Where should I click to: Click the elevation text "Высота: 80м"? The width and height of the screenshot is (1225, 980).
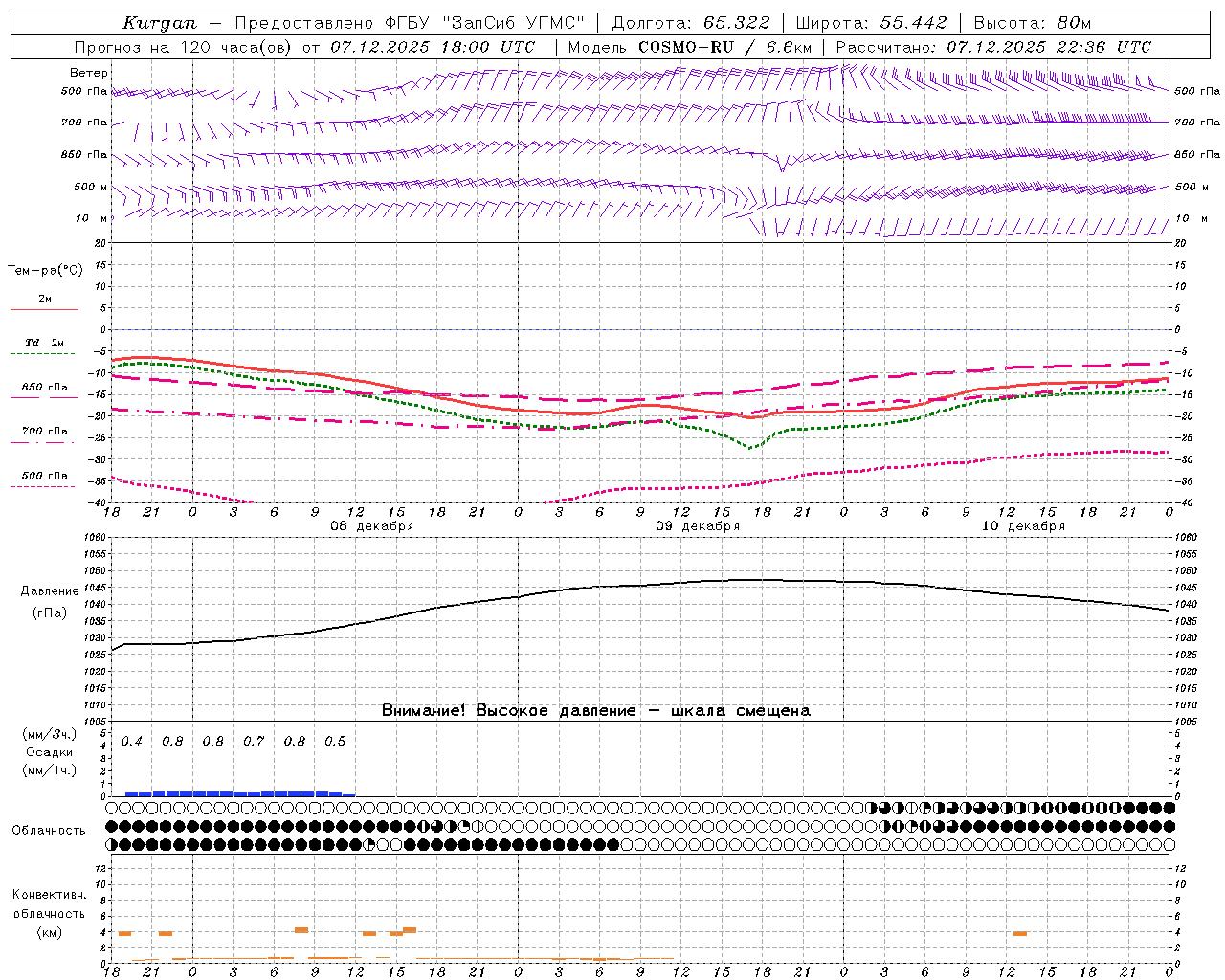[x=1032, y=23]
